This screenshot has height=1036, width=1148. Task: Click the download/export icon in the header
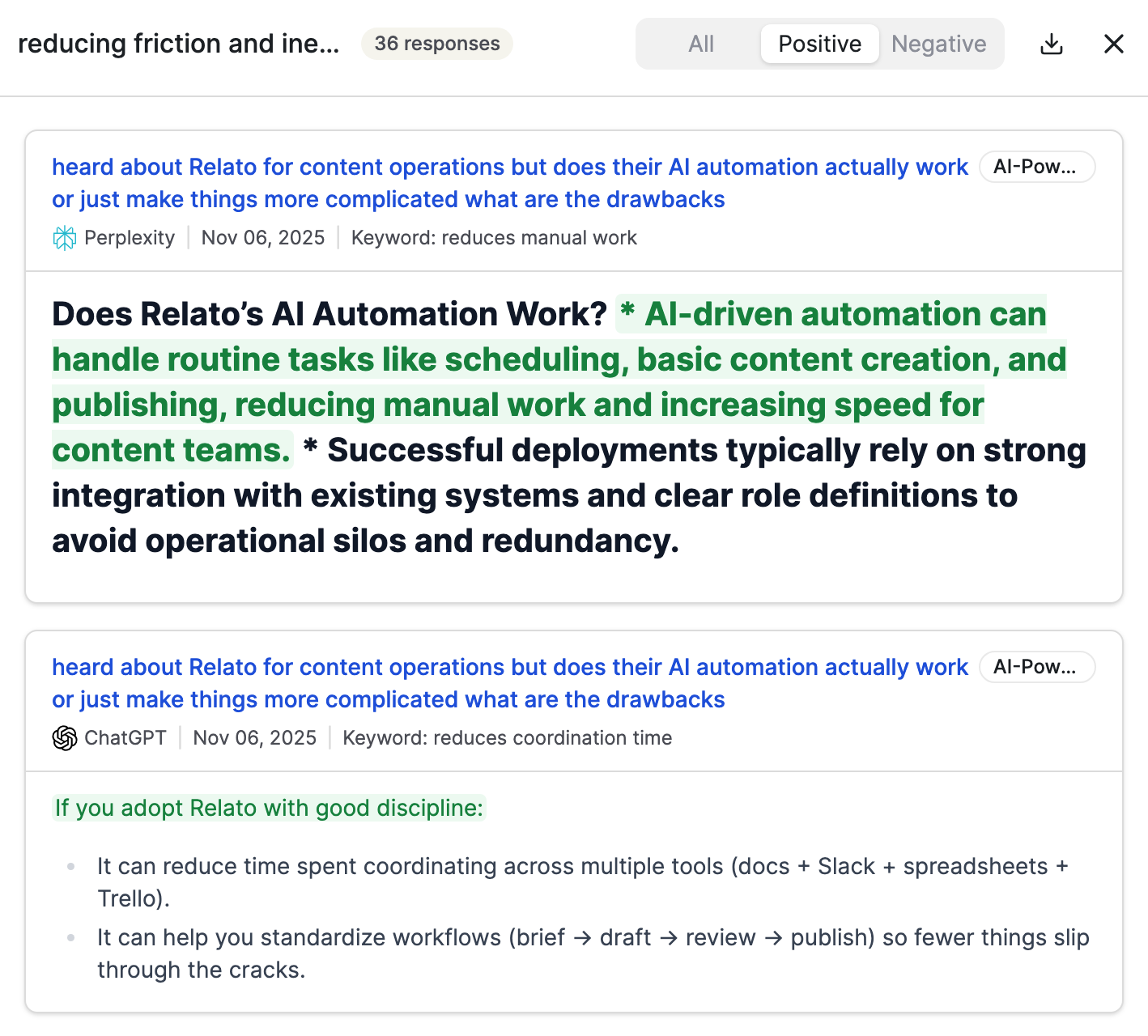[1051, 44]
